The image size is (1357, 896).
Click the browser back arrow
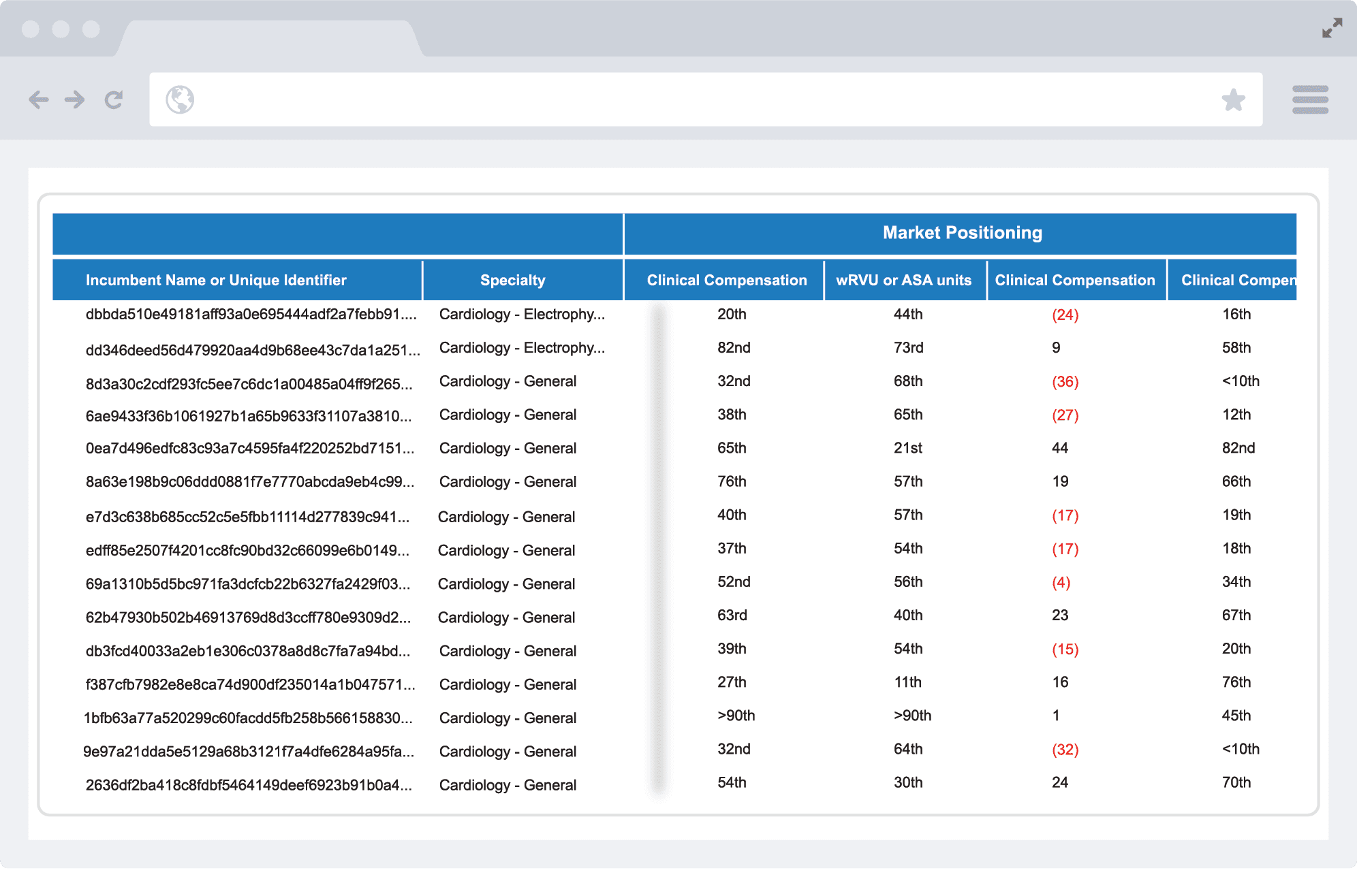coord(39,100)
